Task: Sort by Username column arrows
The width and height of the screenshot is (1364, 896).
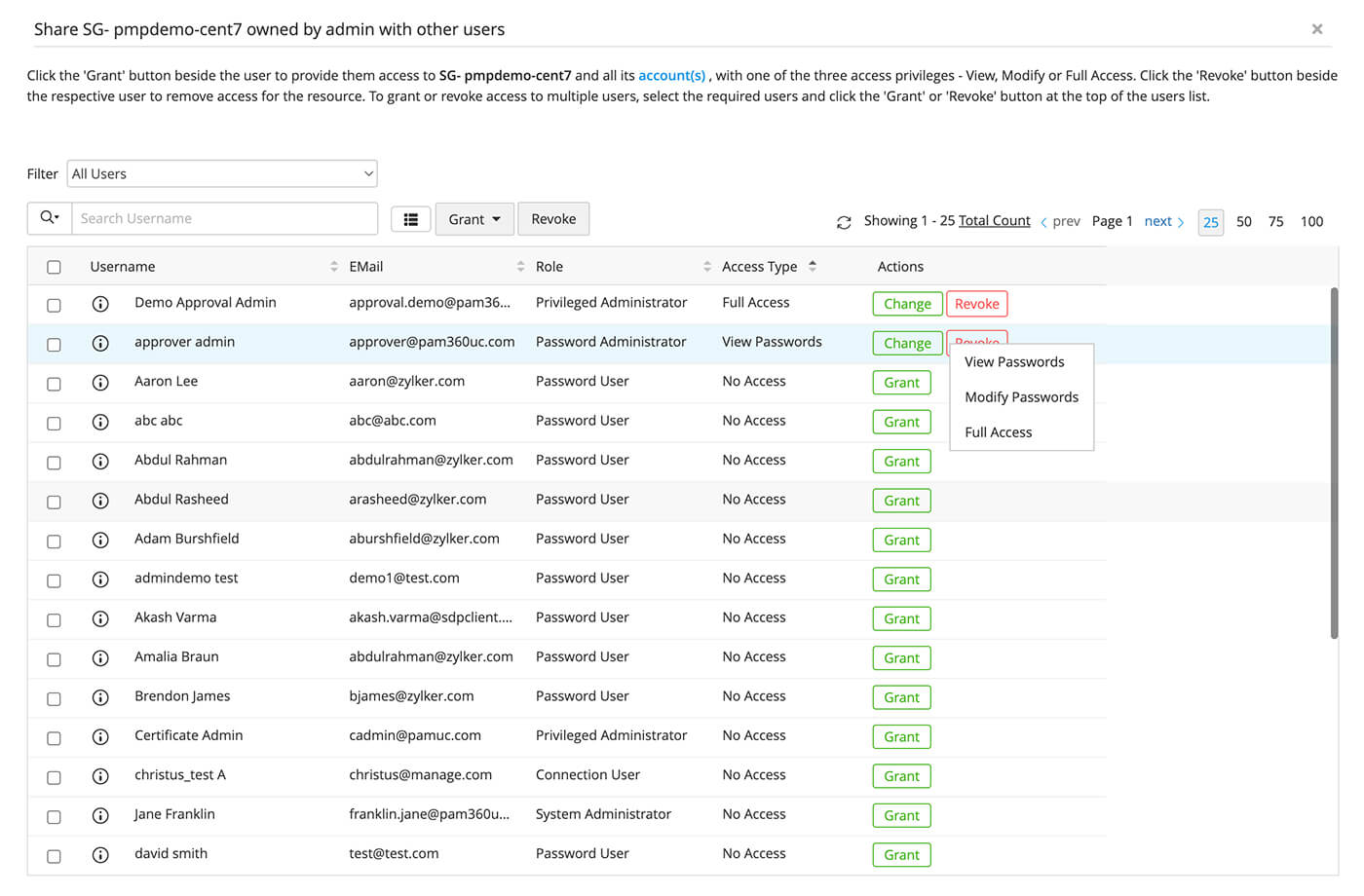Action: [334, 267]
